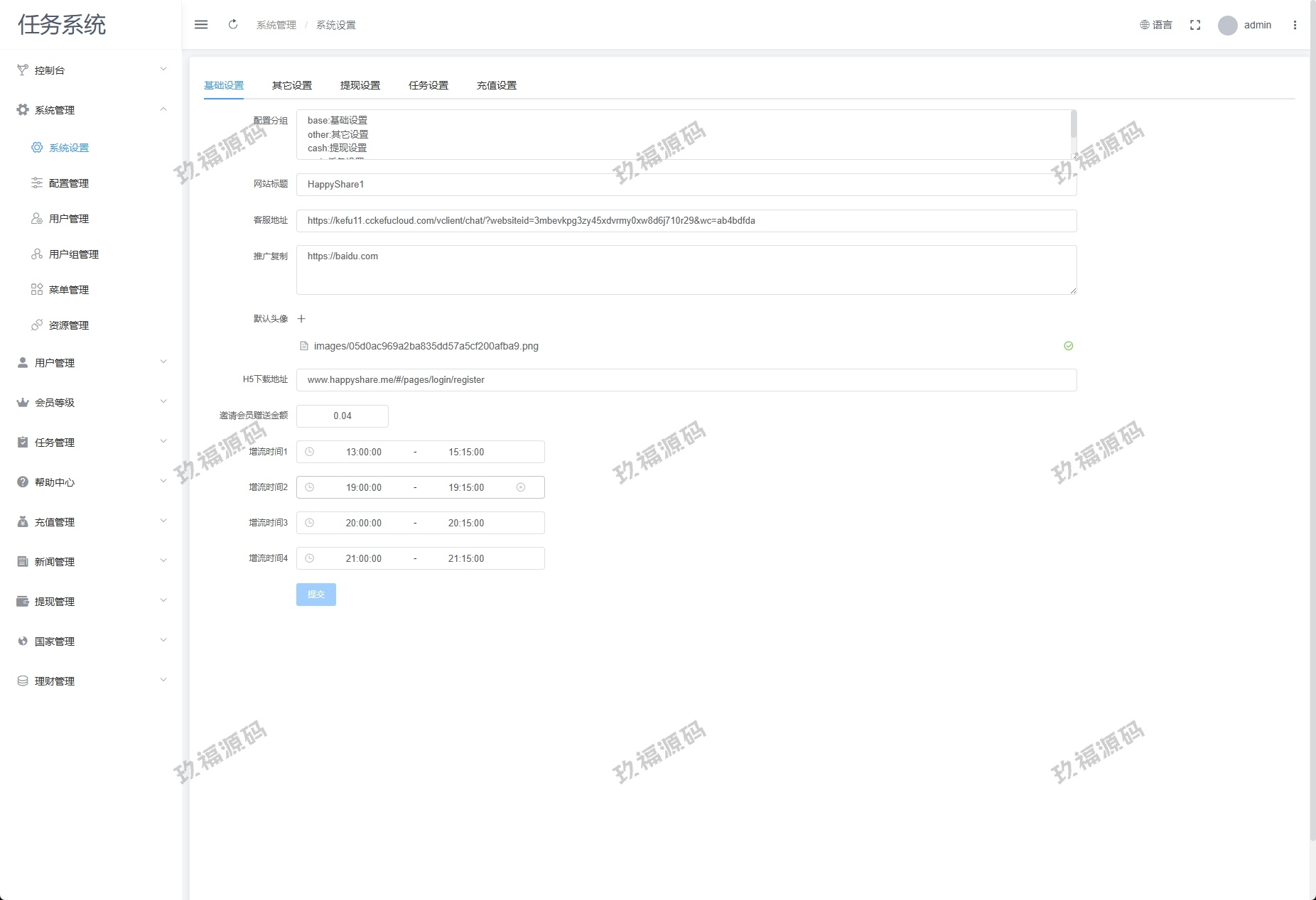This screenshot has height=900, width=1316.
Task: Click the 网站标题 input field
Action: coord(686,185)
